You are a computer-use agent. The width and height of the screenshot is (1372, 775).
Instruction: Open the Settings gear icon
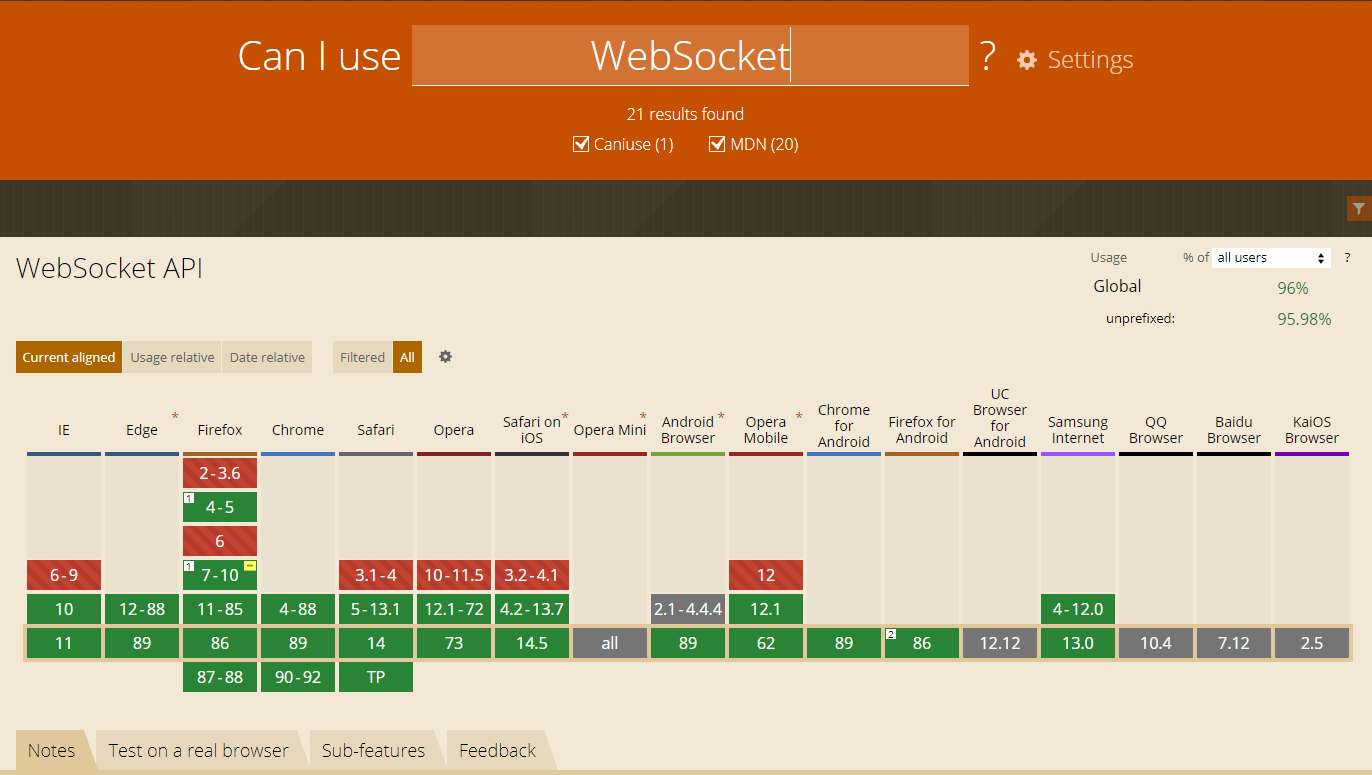coord(1027,60)
